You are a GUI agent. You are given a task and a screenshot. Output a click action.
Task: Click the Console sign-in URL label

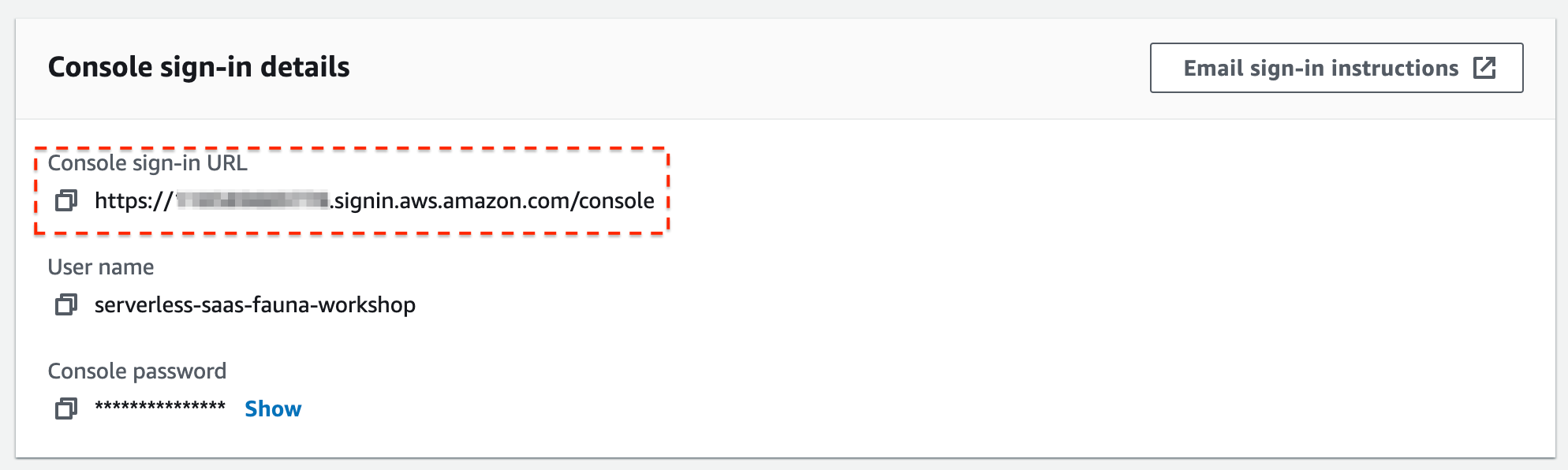click(x=147, y=162)
